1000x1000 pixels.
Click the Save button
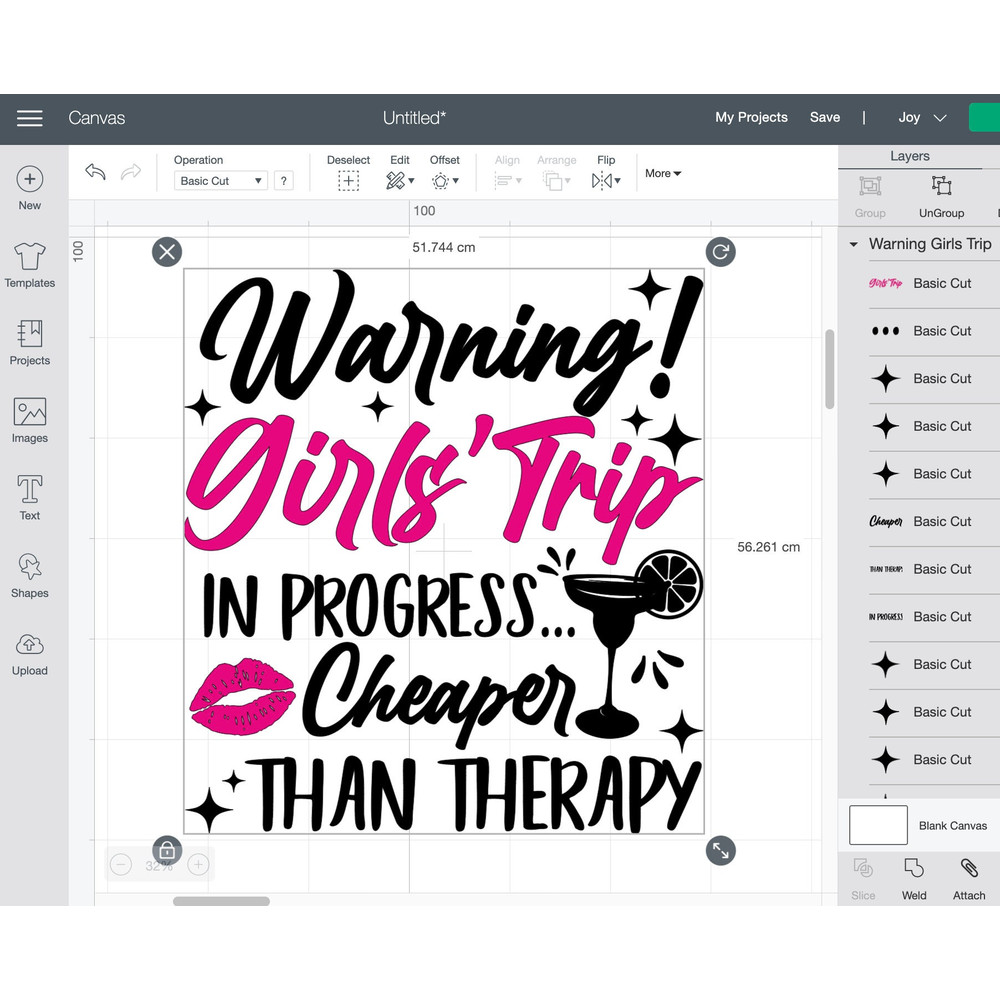[825, 117]
